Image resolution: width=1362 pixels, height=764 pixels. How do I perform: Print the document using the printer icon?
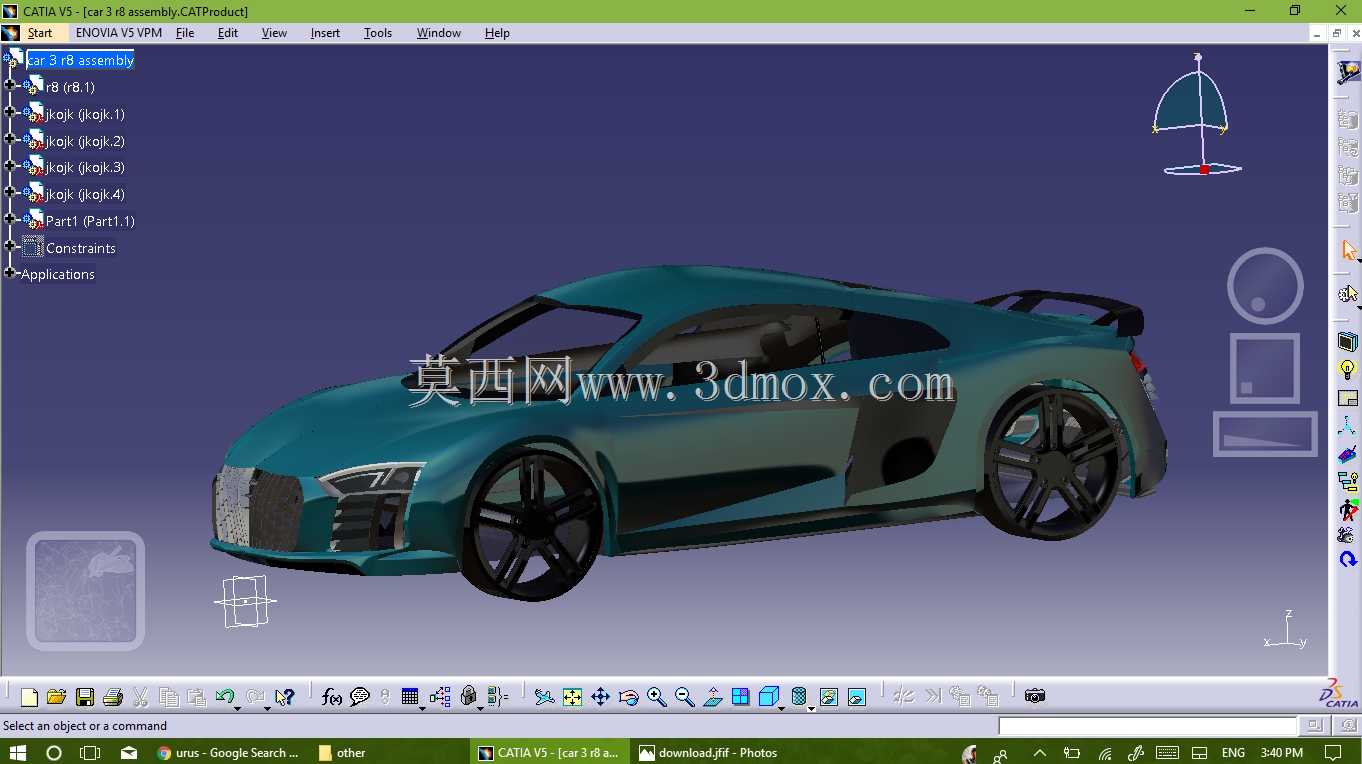tap(113, 697)
